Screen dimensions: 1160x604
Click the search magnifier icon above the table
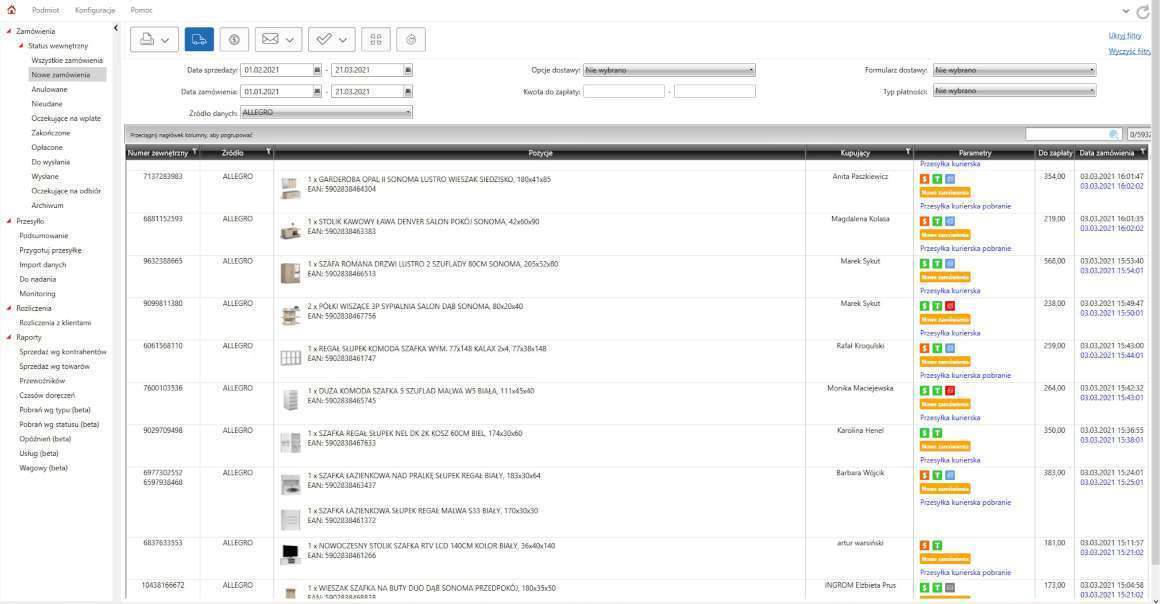[1114, 134]
